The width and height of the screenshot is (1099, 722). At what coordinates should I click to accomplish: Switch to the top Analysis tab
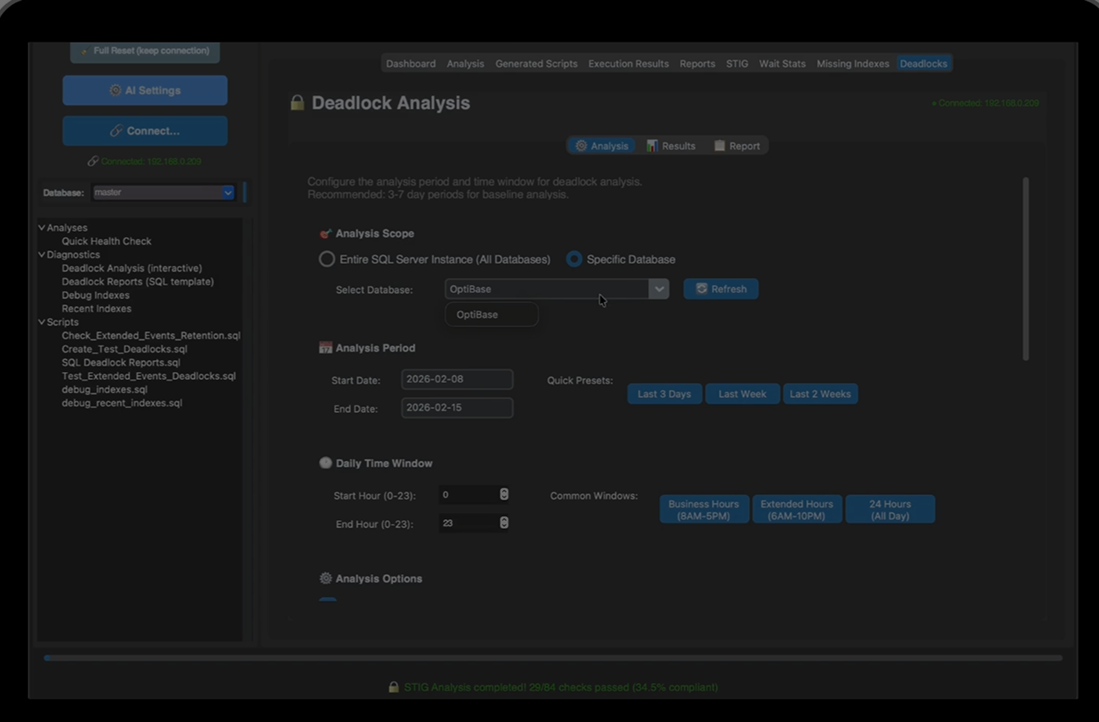click(x=465, y=64)
